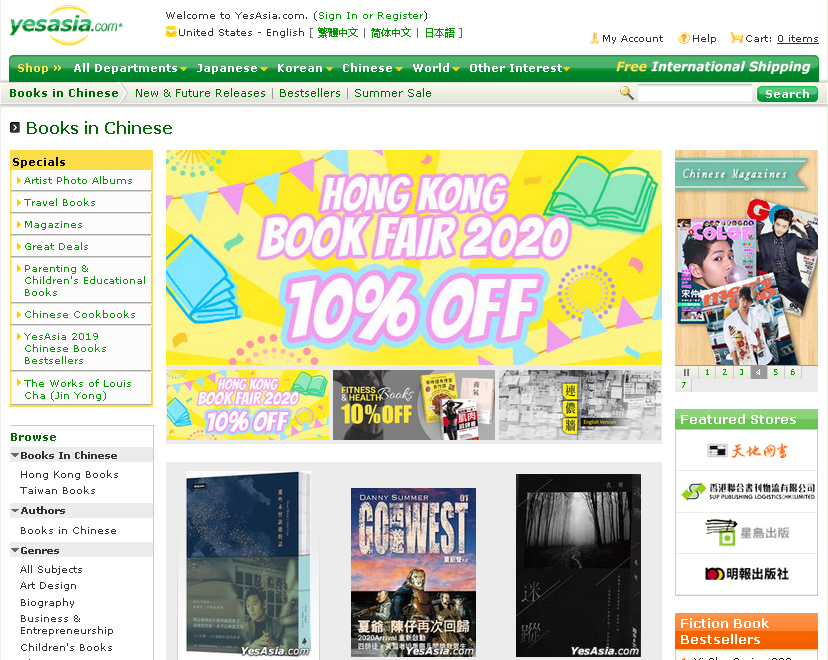Expand the Other Interest dropdown menu

519,68
